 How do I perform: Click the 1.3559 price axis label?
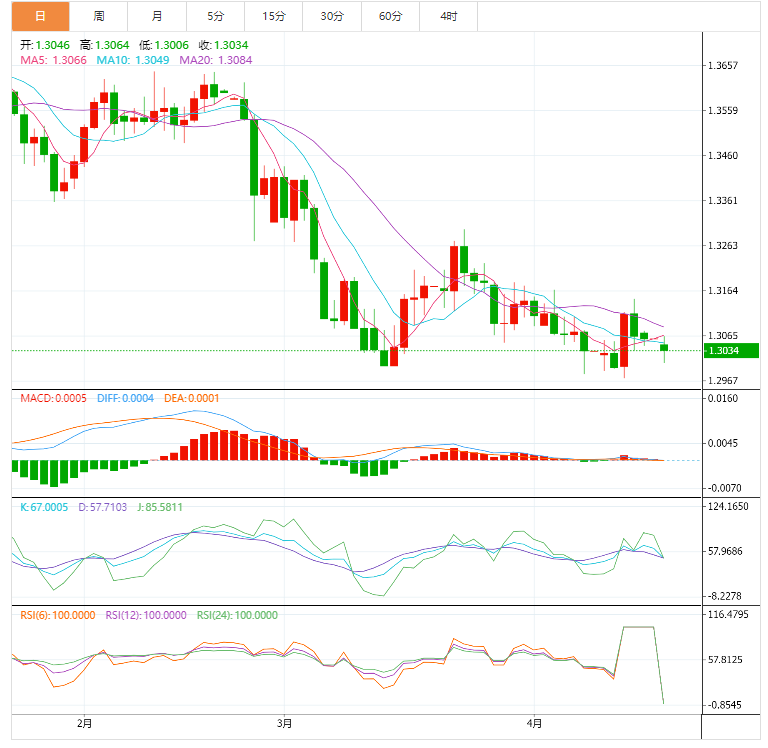click(723, 111)
